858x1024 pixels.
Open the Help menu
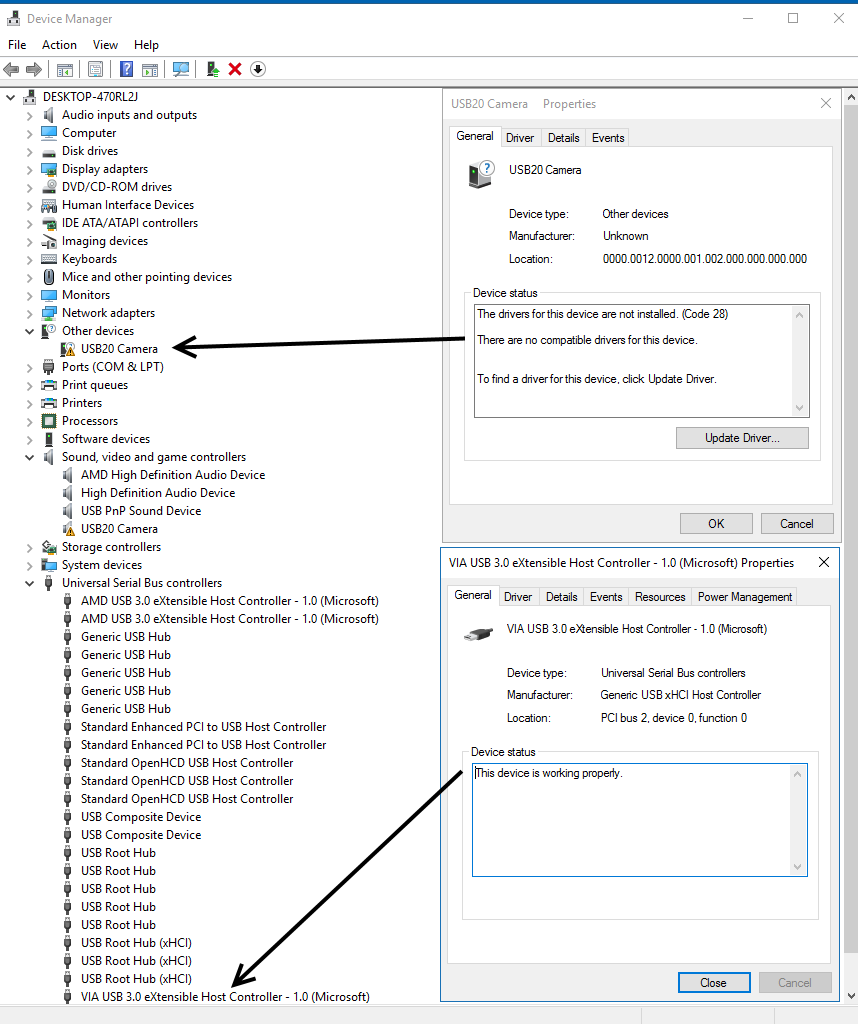(146, 44)
